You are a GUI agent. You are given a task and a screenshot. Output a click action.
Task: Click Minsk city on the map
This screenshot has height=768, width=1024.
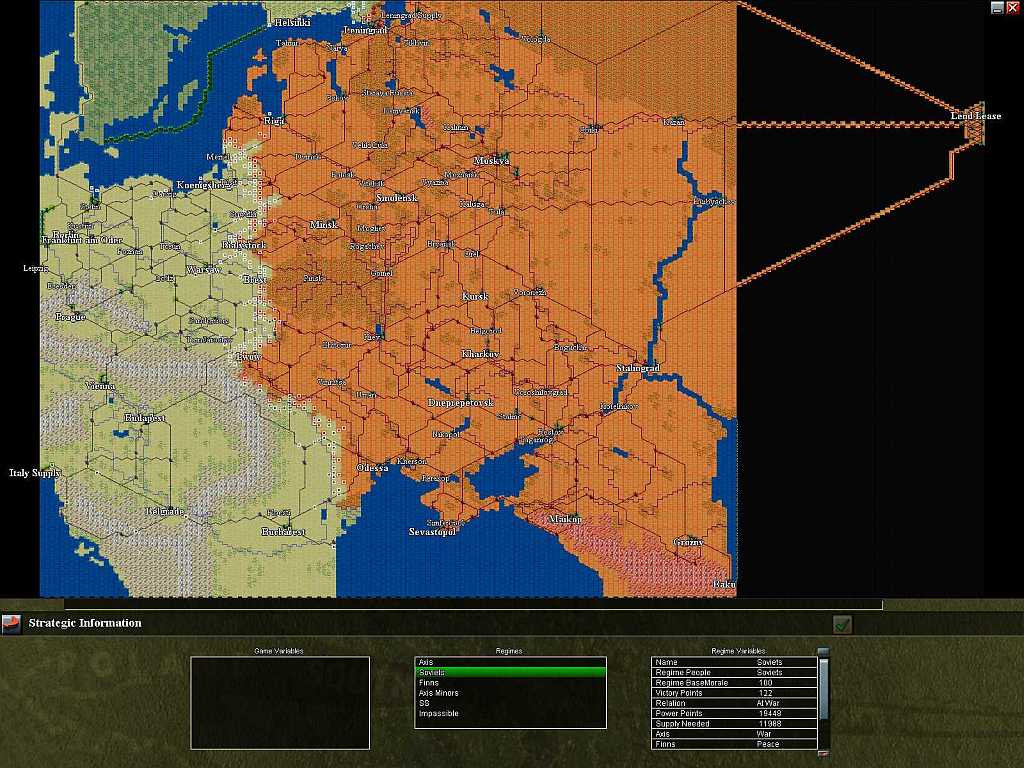(x=324, y=225)
